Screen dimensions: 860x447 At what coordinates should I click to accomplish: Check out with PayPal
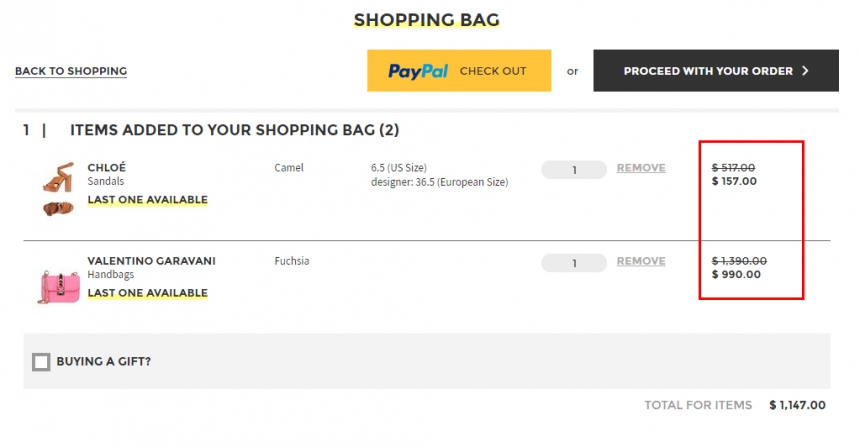(x=459, y=71)
